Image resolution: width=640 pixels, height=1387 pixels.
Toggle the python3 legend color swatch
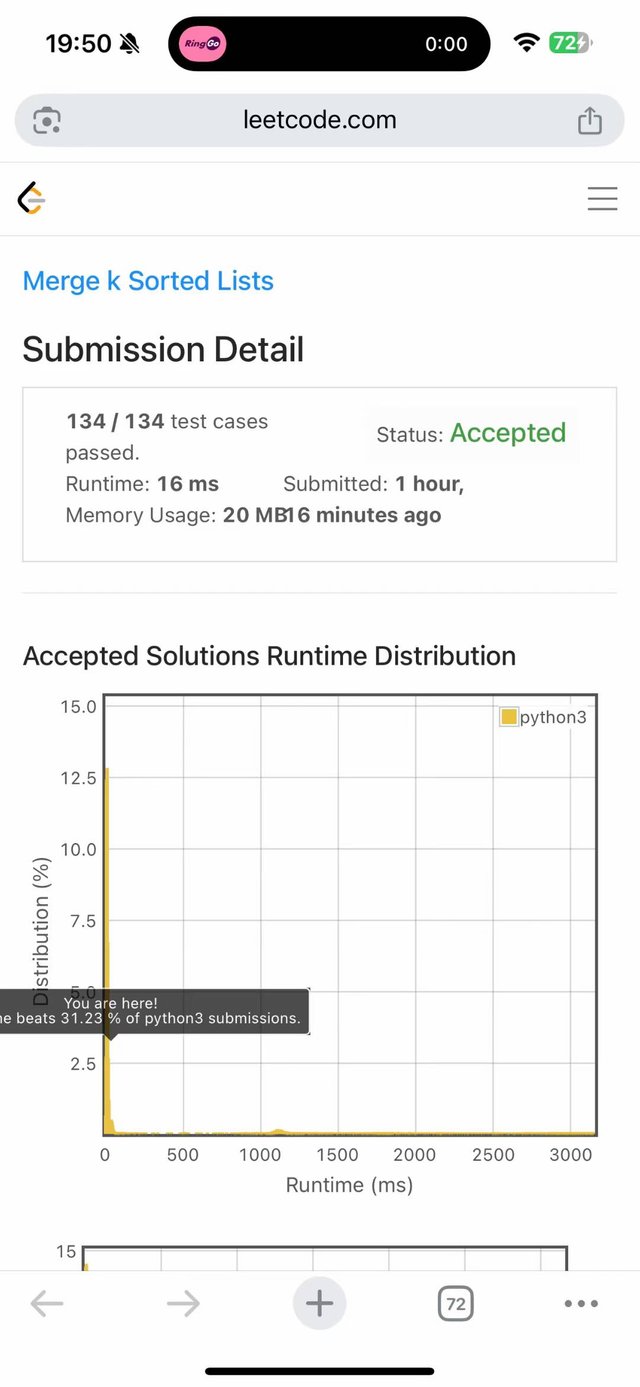tap(509, 717)
